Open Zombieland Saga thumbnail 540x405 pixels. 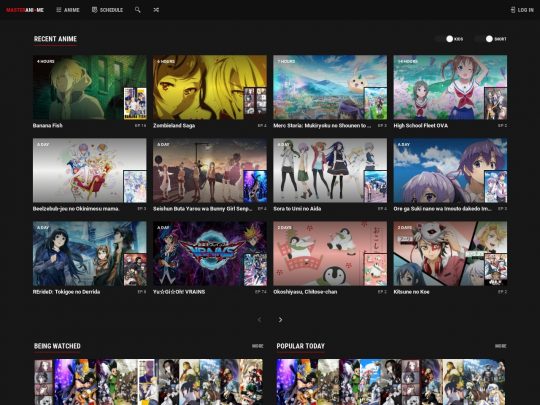210,87
